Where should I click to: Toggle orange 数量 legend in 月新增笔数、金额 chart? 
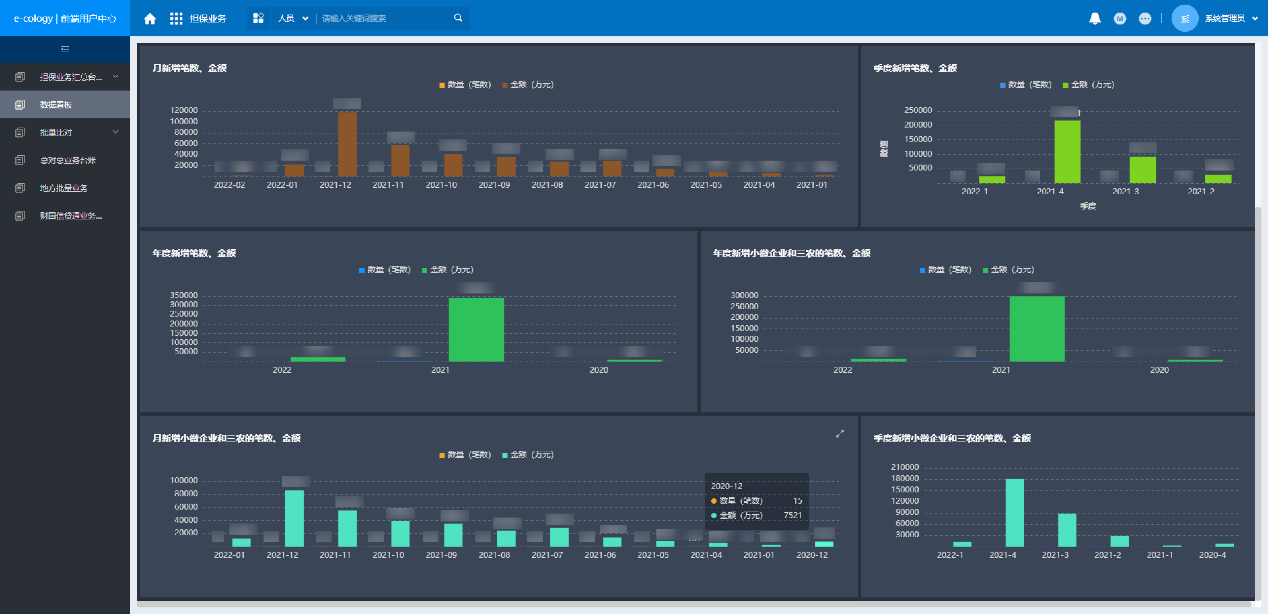click(465, 85)
